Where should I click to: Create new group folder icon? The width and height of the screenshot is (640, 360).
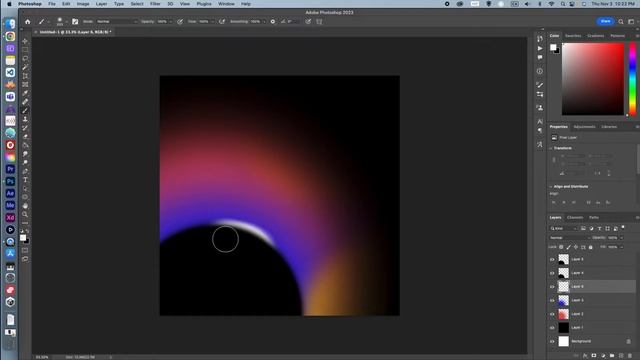[612, 356]
